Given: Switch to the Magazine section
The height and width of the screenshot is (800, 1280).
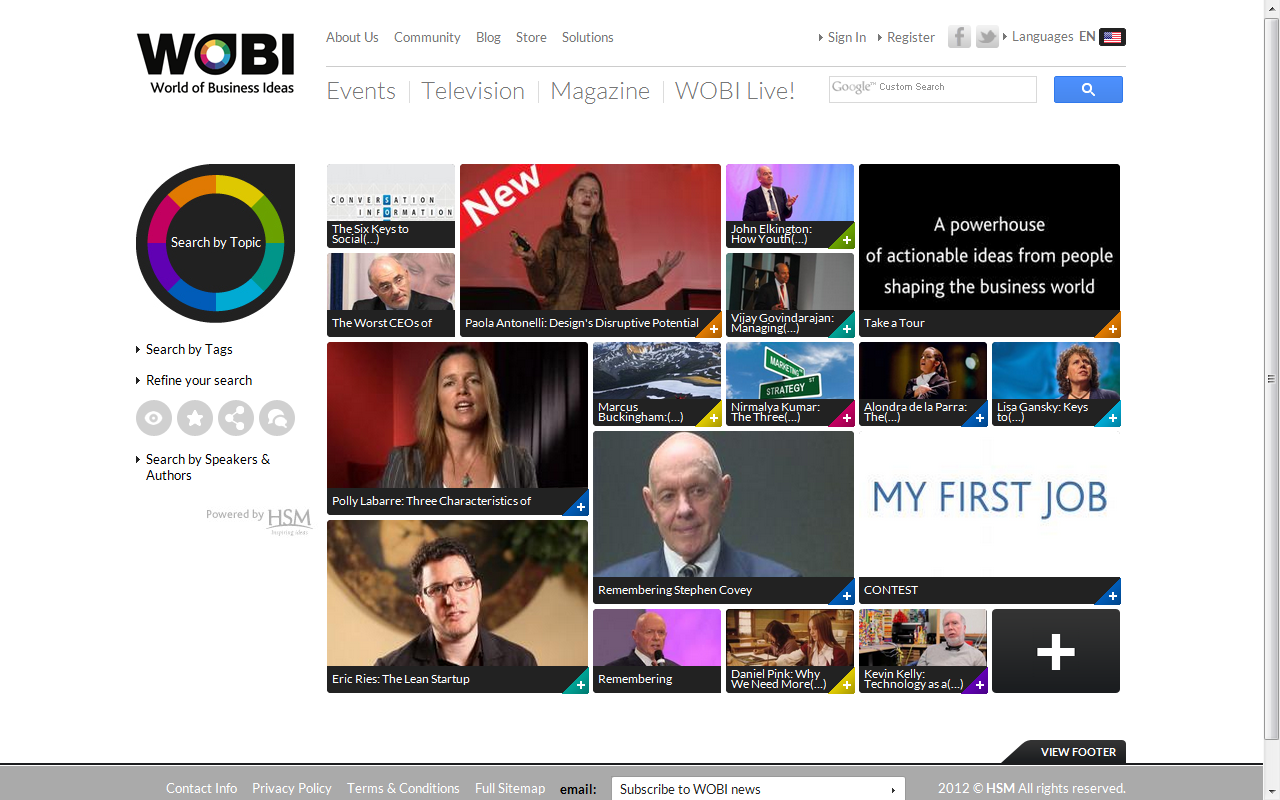Looking at the screenshot, I should point(600,91).
